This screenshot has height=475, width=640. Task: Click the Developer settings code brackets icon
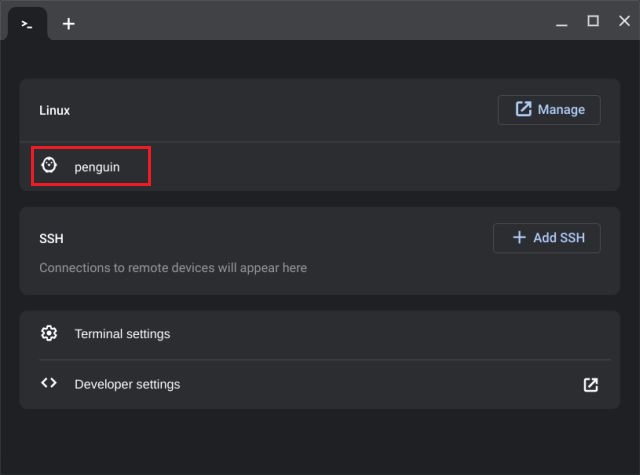click(49, 384)
